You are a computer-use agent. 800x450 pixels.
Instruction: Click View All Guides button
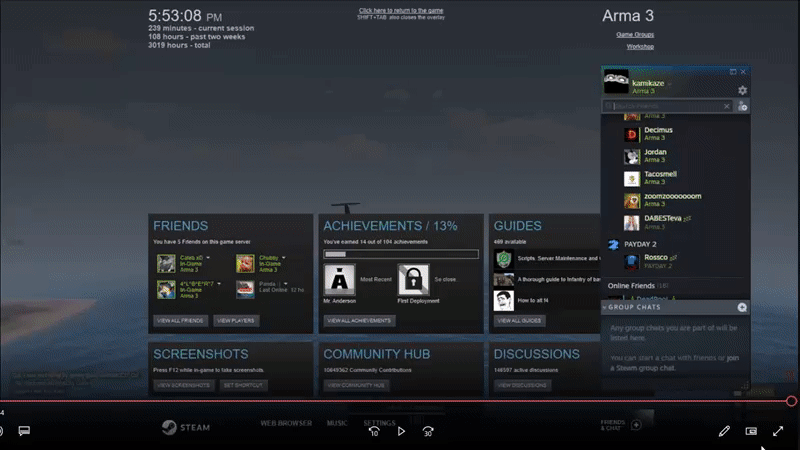(x=519, y=320)
